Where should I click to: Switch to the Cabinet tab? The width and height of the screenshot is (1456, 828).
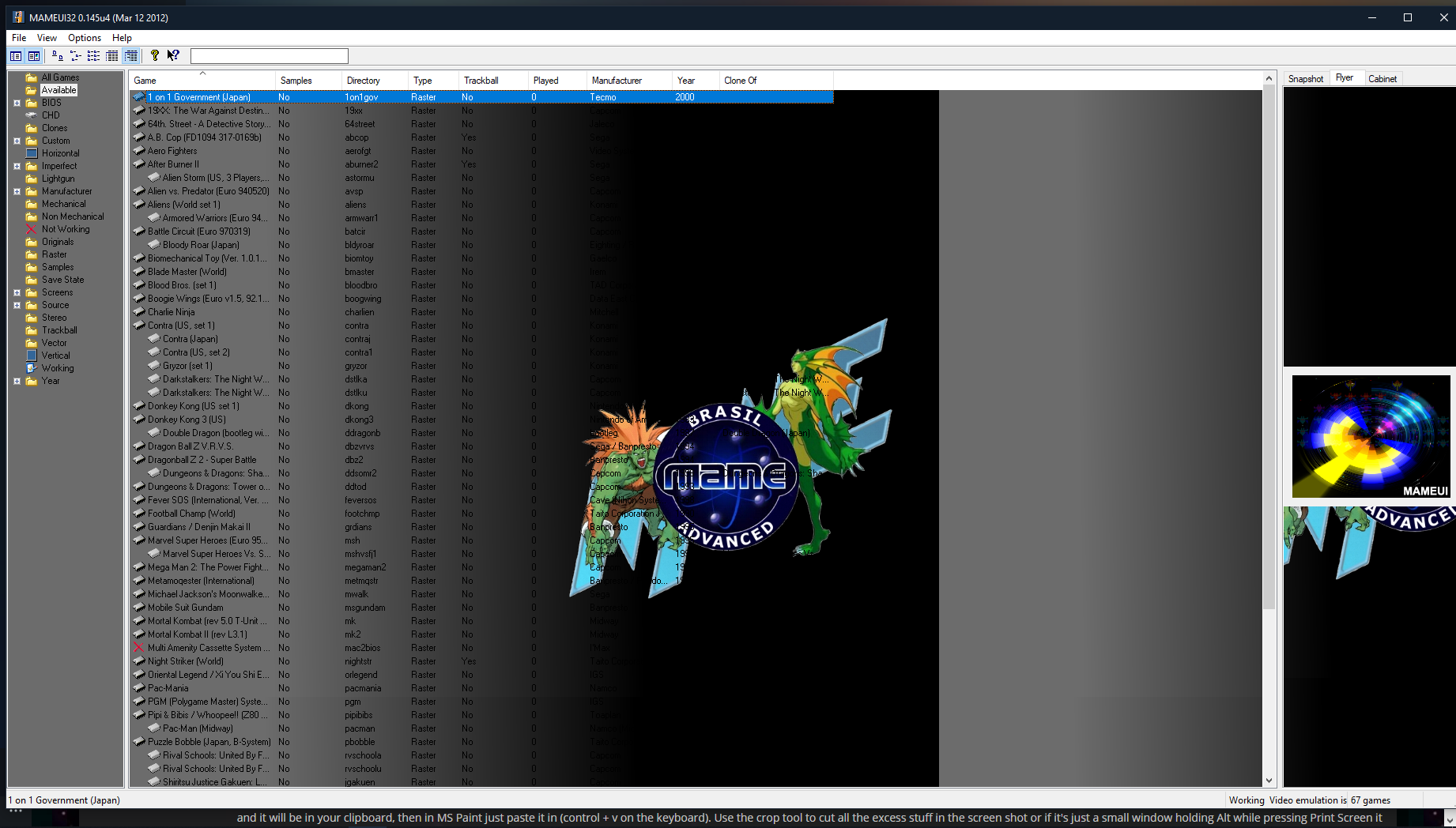1382,79
